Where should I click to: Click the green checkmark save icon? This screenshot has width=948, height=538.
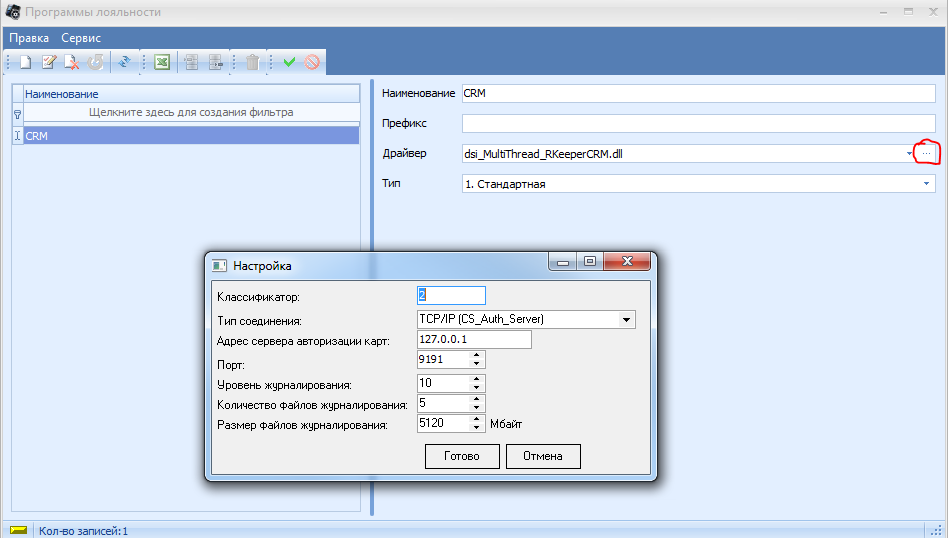coord(289,62)
